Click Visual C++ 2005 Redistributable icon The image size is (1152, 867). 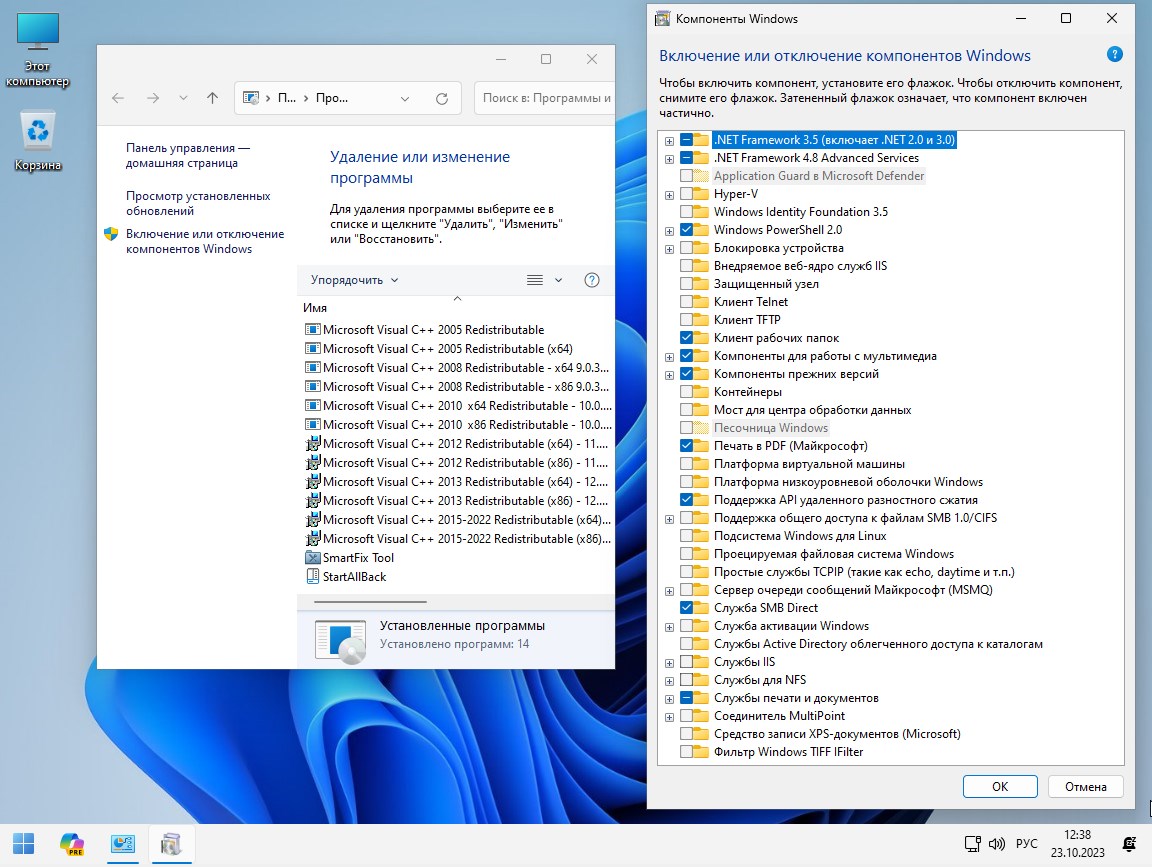(x=312, y=330)
